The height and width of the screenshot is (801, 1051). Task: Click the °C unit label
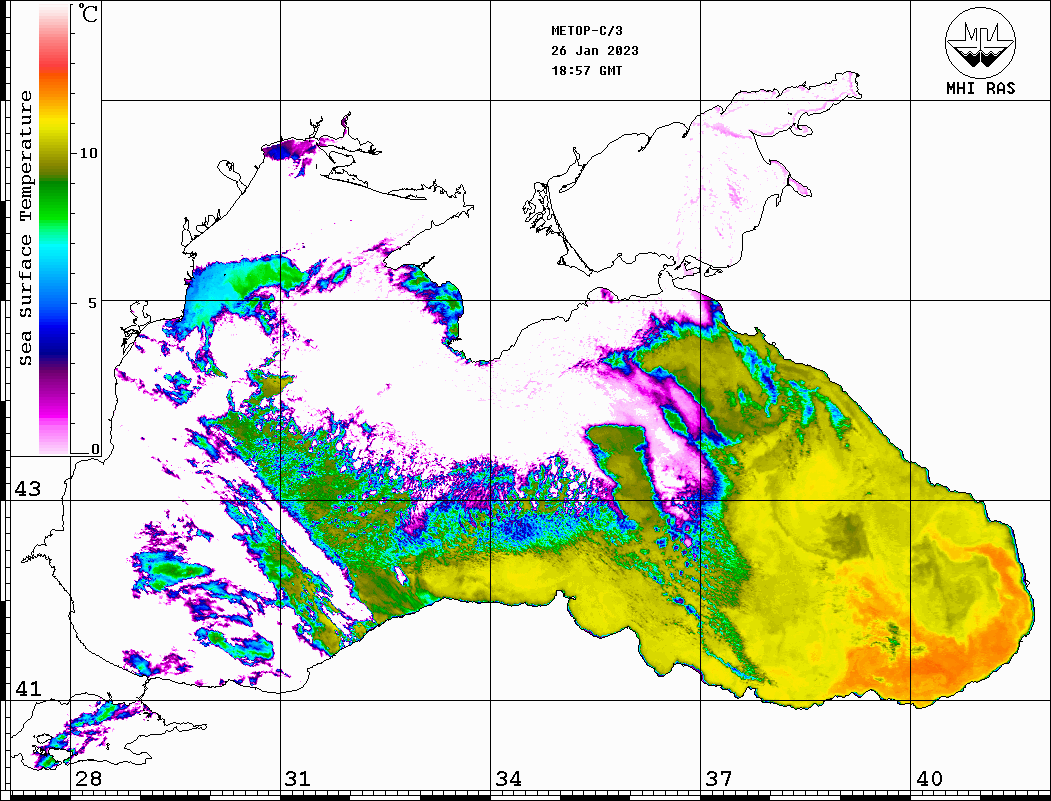click(x=88, y=13)
